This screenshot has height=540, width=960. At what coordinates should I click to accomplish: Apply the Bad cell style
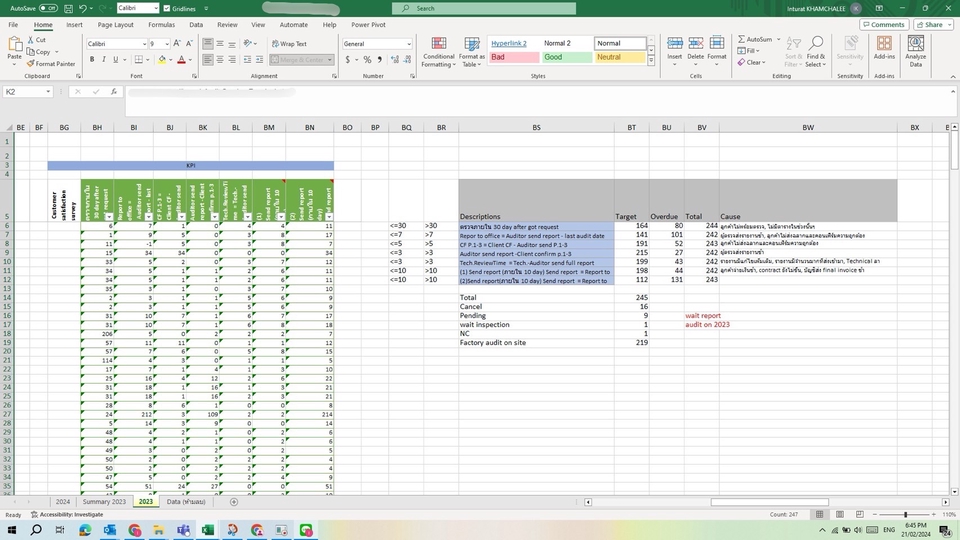pos(514,57)
